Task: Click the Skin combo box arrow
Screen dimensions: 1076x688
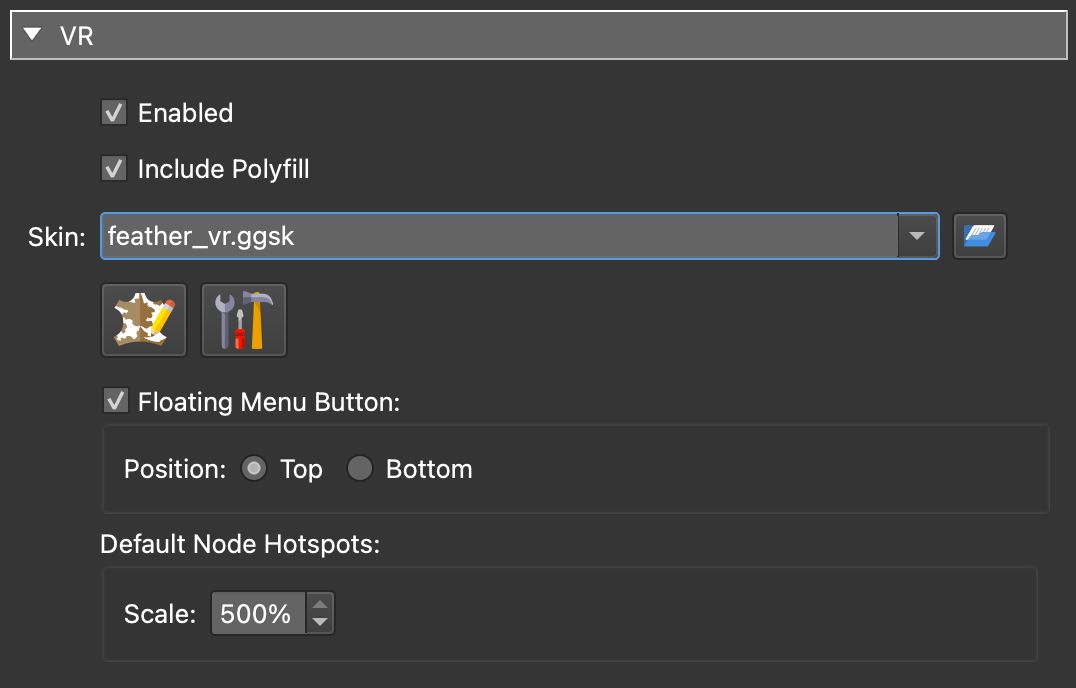Action: tap(916, 235)
